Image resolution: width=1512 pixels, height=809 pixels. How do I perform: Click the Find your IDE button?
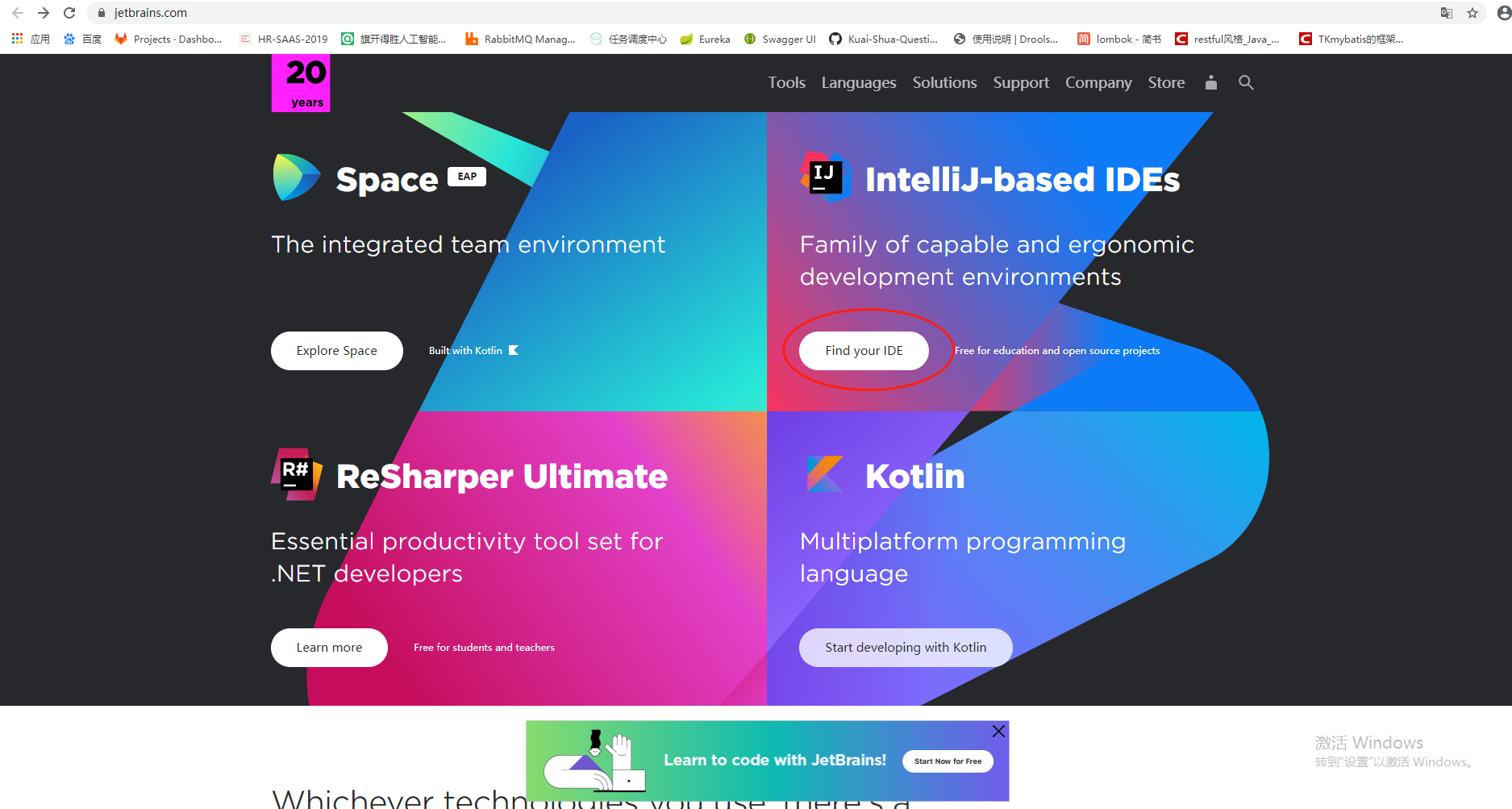pyautogui.click(x=864, y=351)
